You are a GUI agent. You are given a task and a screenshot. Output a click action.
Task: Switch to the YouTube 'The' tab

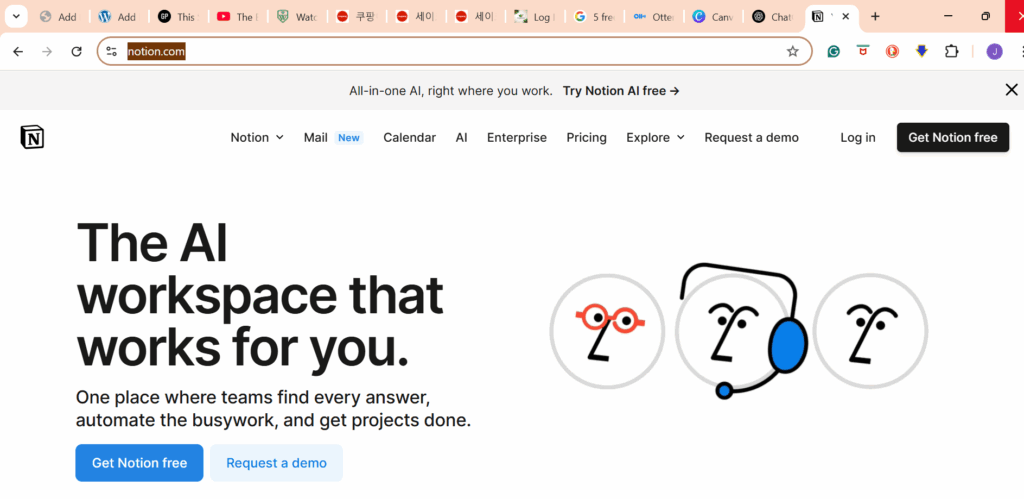(x=236, y=17)
